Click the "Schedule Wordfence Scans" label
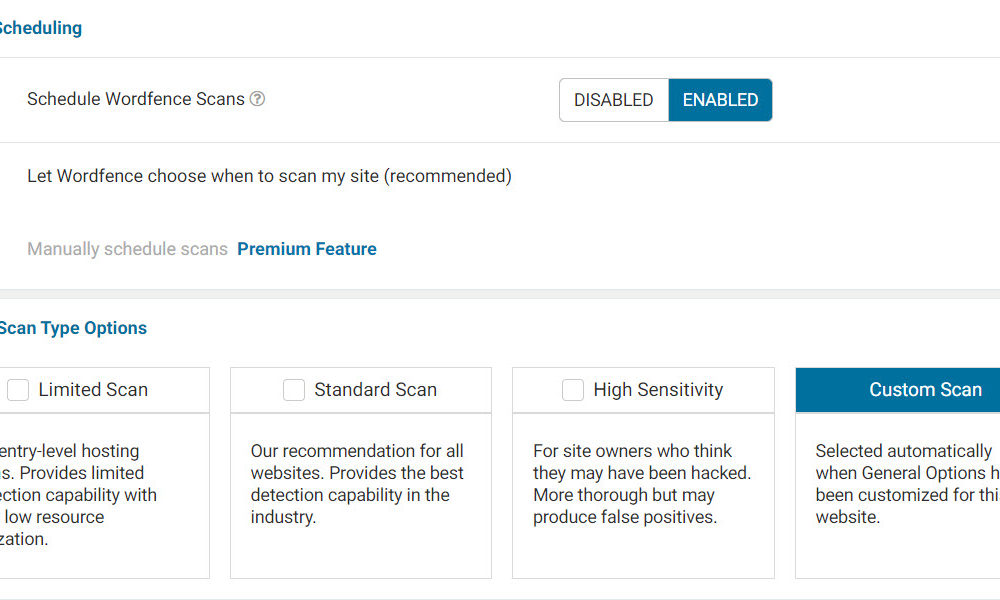1000x600 pixels. tap(136, 99)
